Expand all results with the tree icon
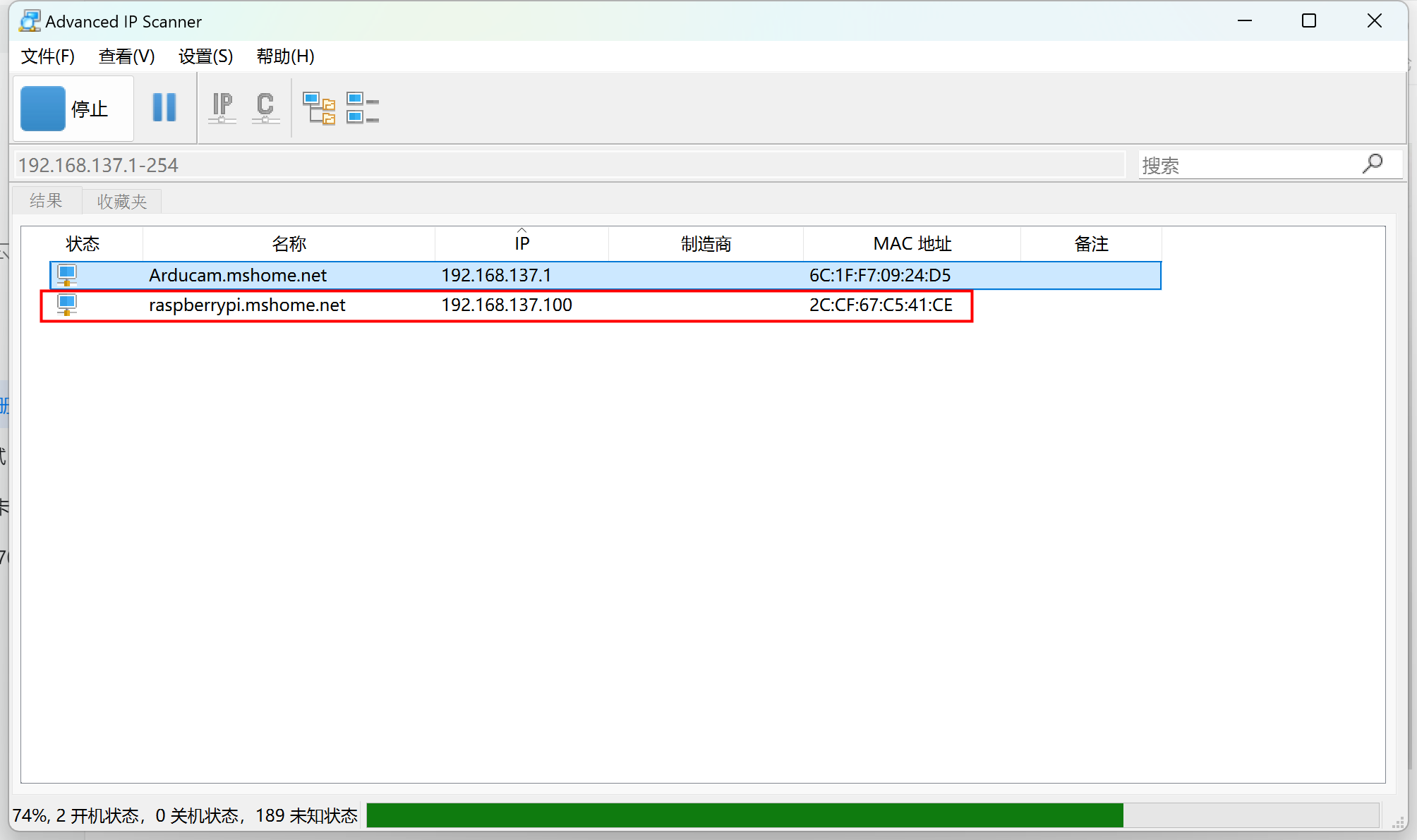Screen dimensions: 1417x840 pos(319,108)
